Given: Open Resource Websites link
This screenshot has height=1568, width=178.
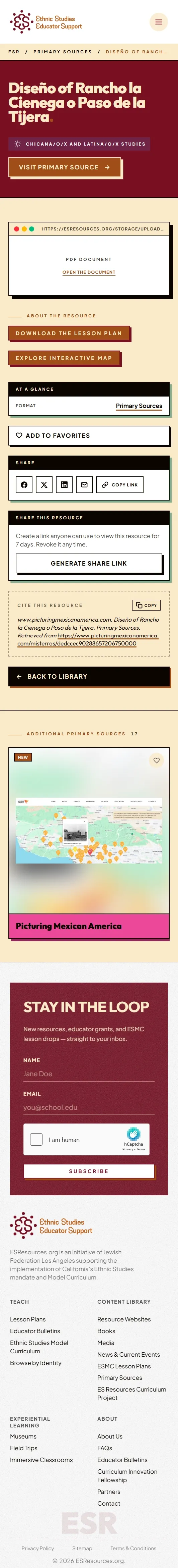Looking at the screenshot, I should pos(124,1319).
